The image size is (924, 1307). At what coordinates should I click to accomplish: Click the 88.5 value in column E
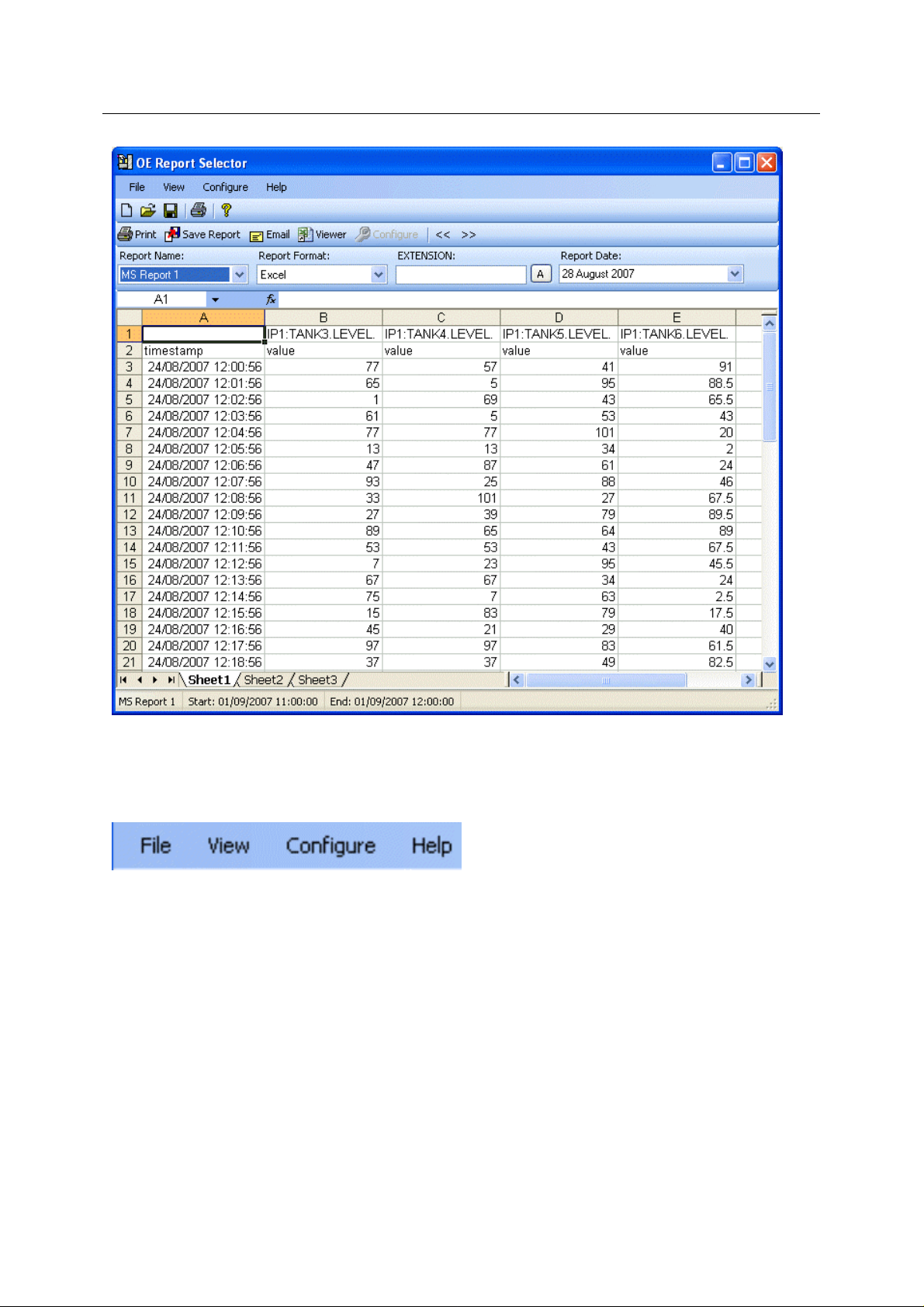(677, 383)
